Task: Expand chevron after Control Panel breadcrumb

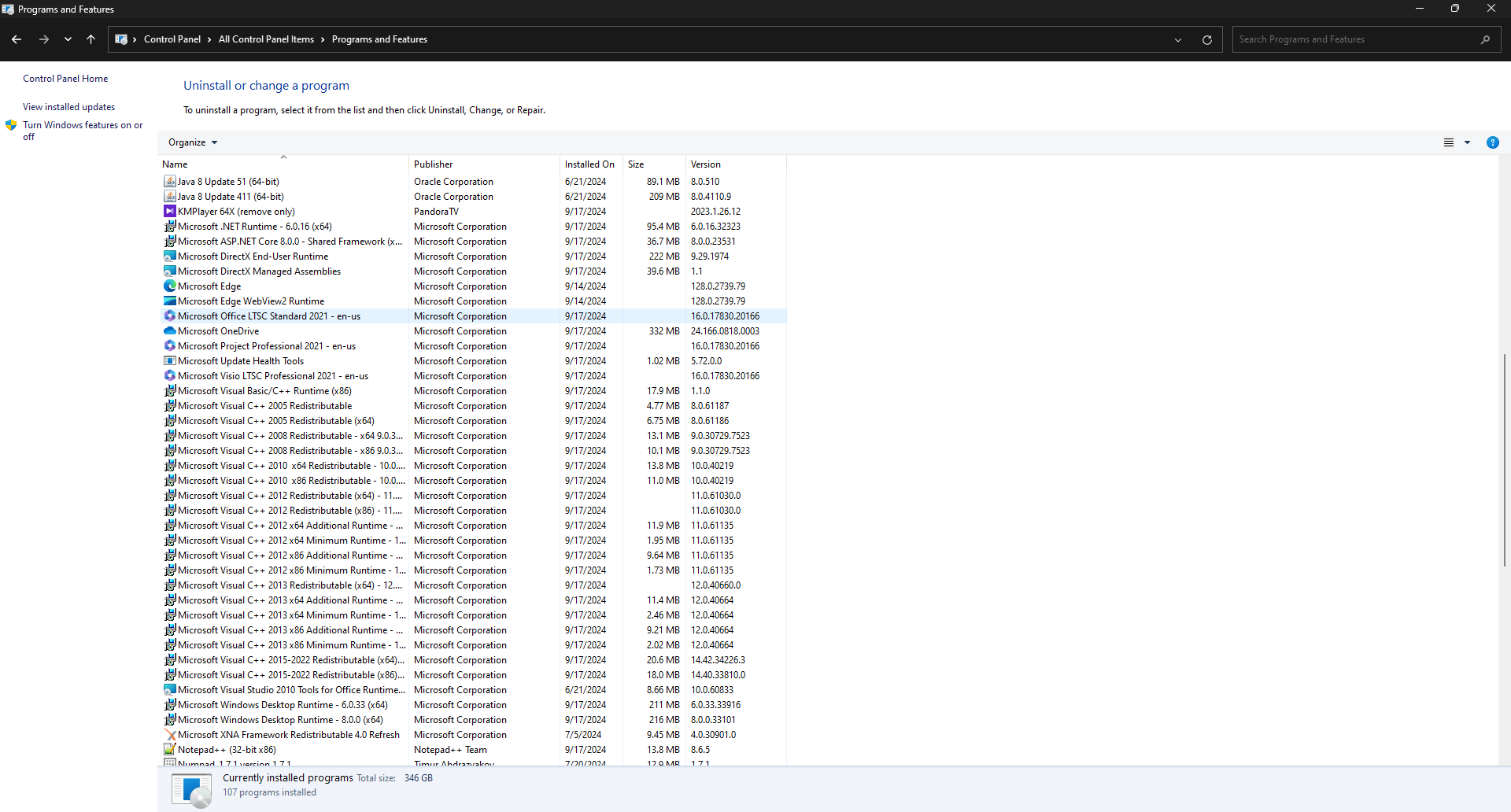Action: click(x=209, y=39)
